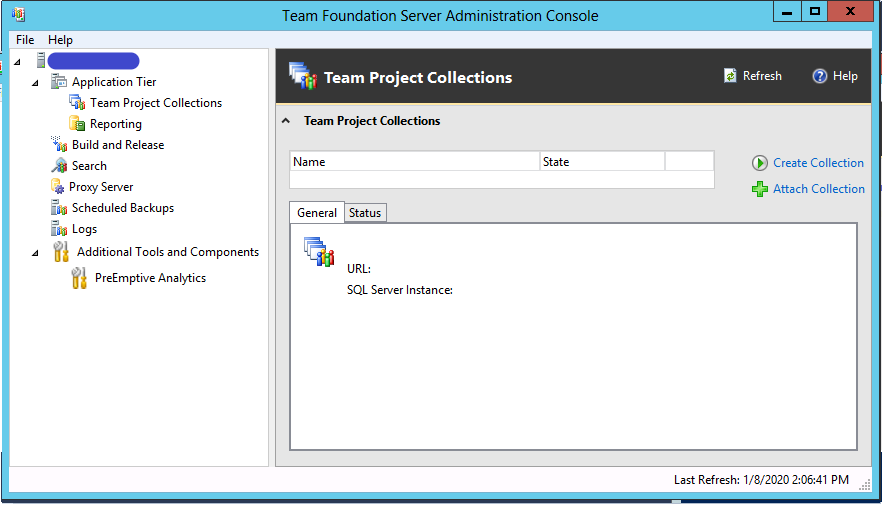882x505 pixels.
Task: Select Reporting in tree
Action: (x=116, y=124)
